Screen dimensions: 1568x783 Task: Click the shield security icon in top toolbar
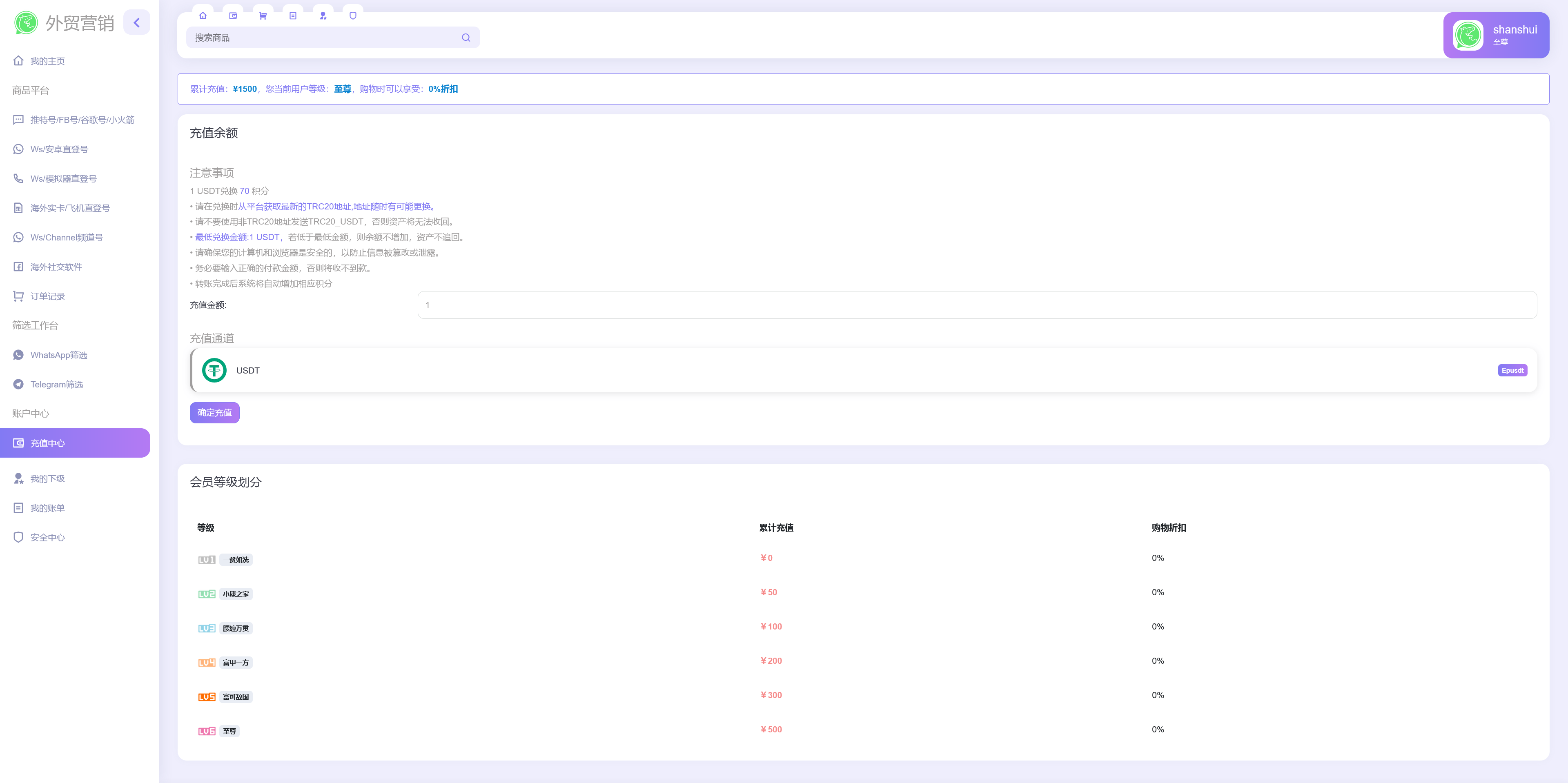tap(353, 16)
